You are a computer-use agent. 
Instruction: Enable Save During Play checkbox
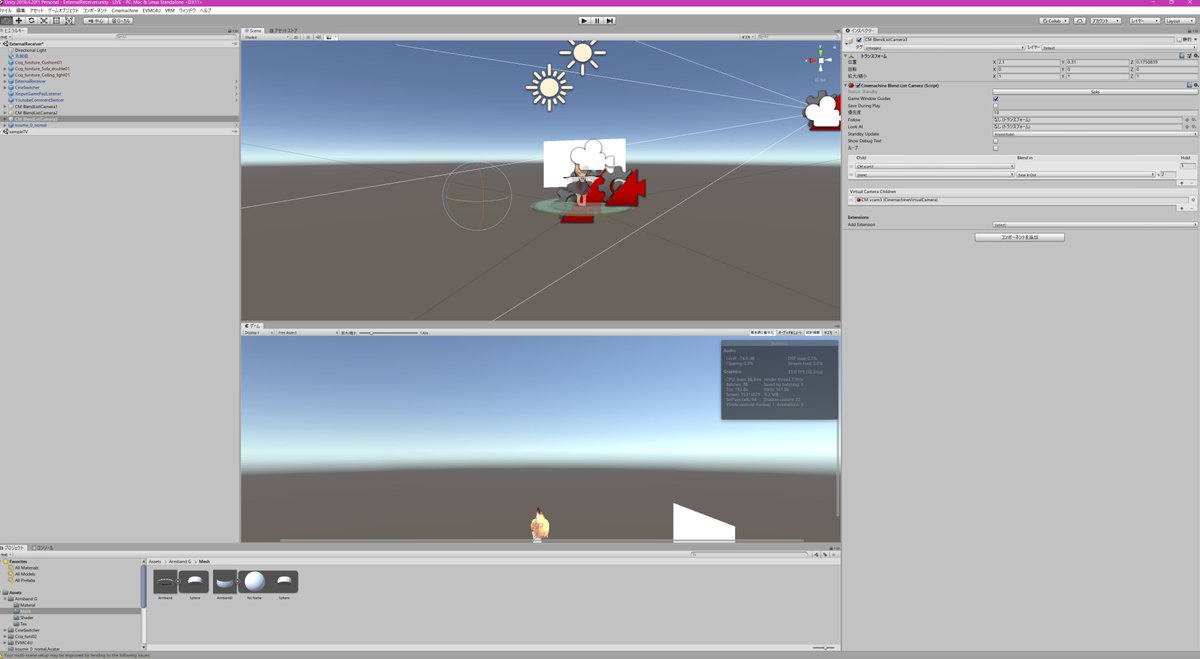995,106
